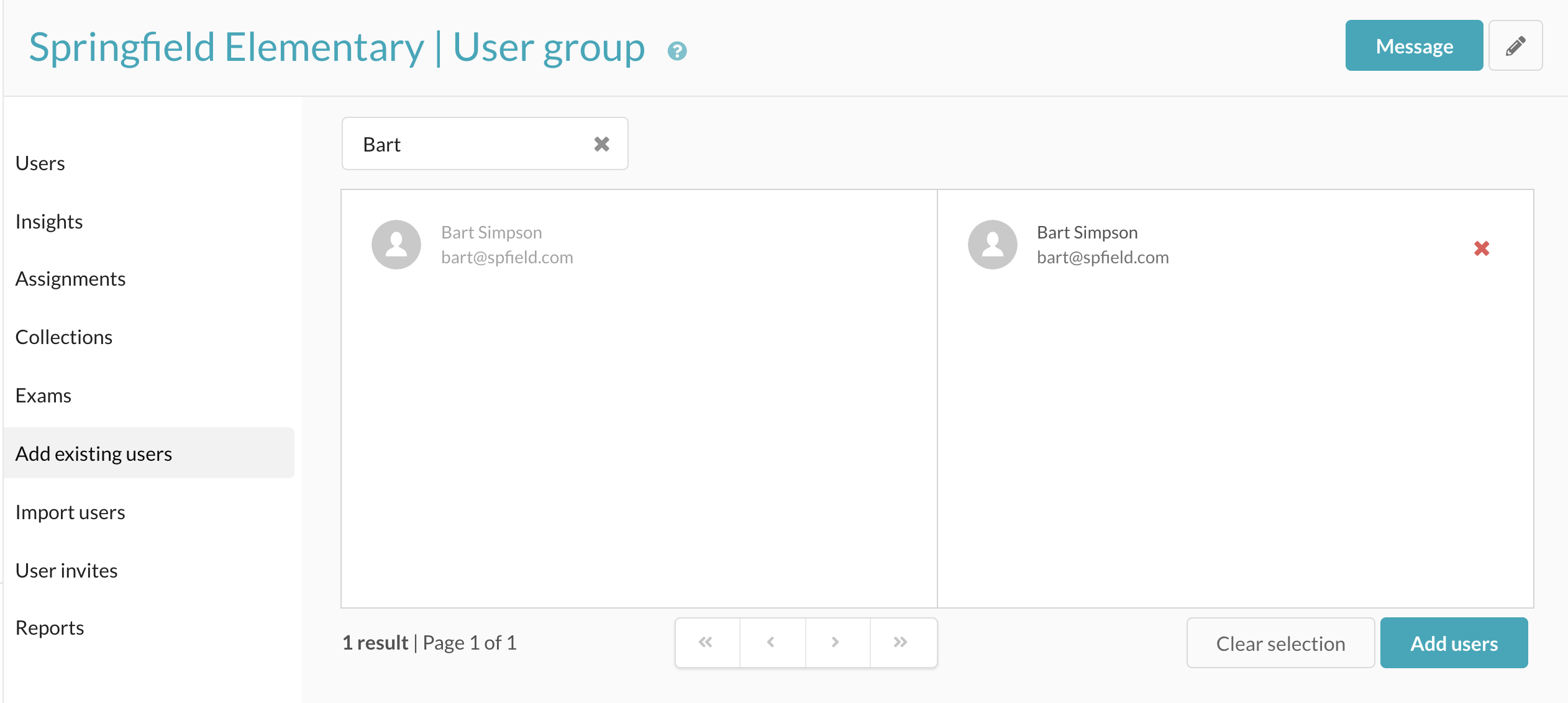Click bart@spfield.com in selected panel
This screenshot has width=1568, height=703.
[1103, 257]
